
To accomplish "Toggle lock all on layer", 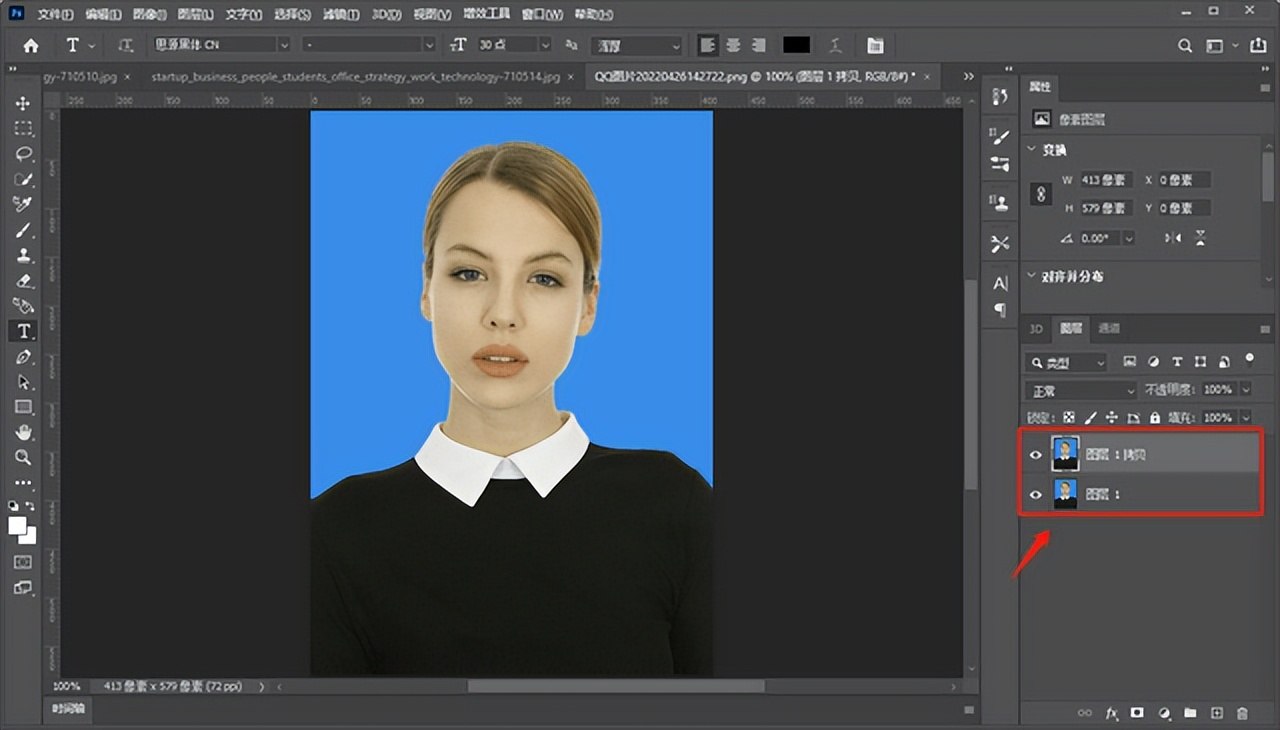I will click(1155, 417).
